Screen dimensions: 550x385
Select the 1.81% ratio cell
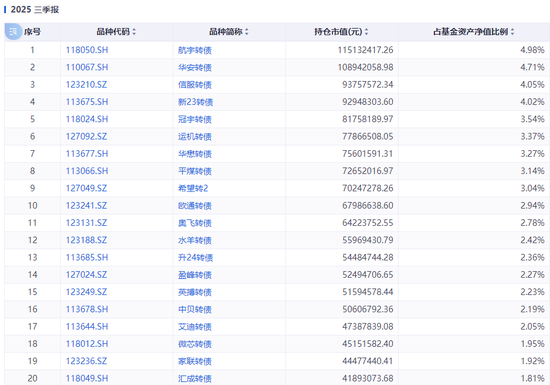(532, 378)
